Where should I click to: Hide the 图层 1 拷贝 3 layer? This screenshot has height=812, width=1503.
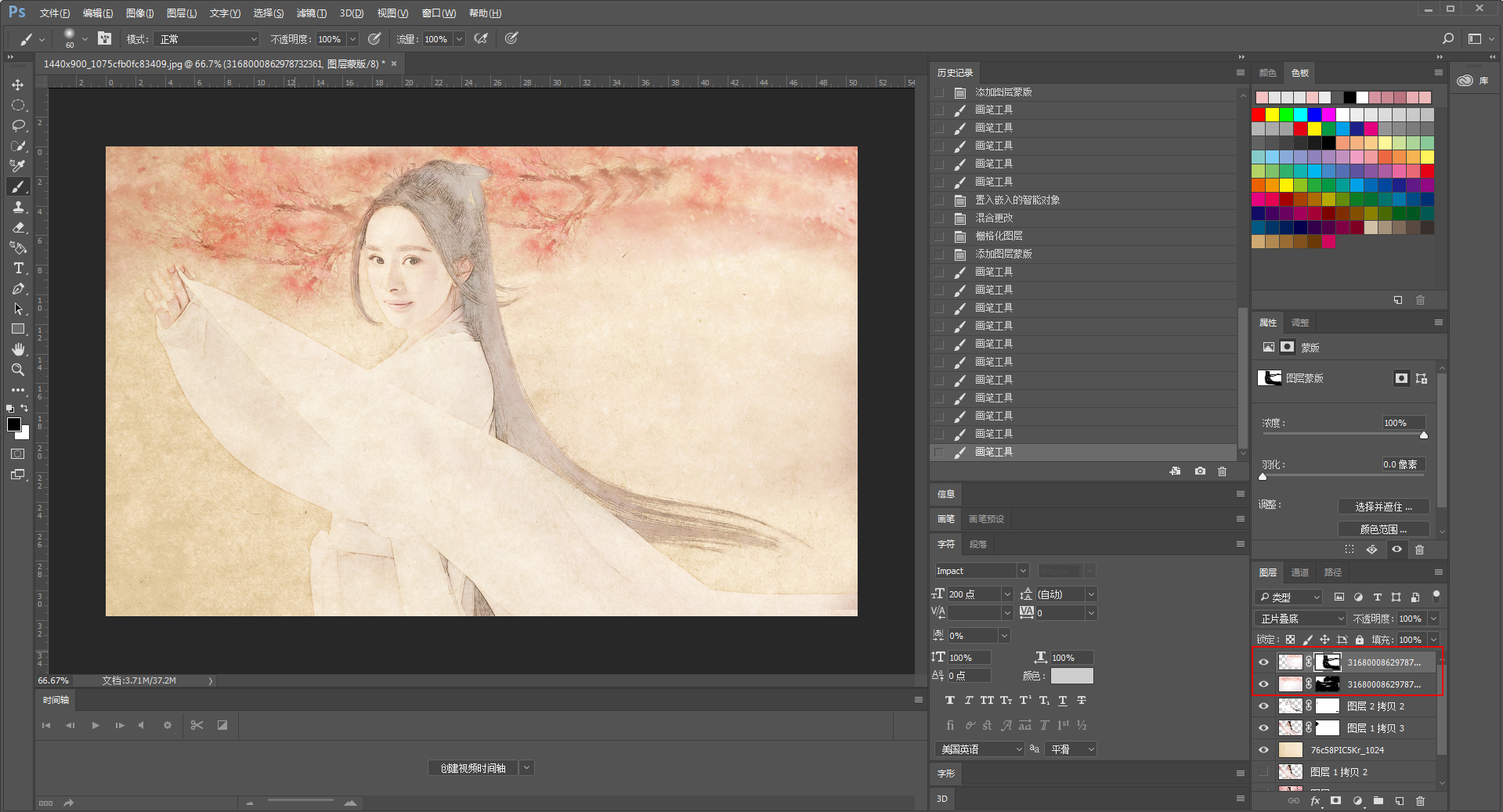point(1263,728)
